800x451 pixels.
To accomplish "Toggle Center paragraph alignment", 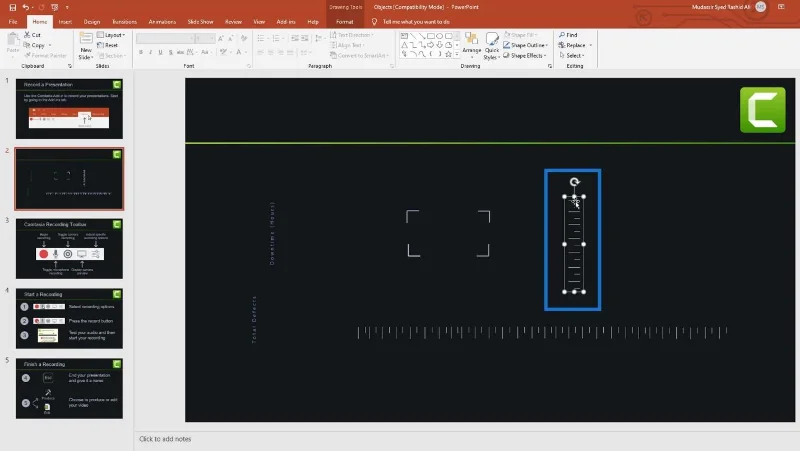I will (x=270, y=52).
